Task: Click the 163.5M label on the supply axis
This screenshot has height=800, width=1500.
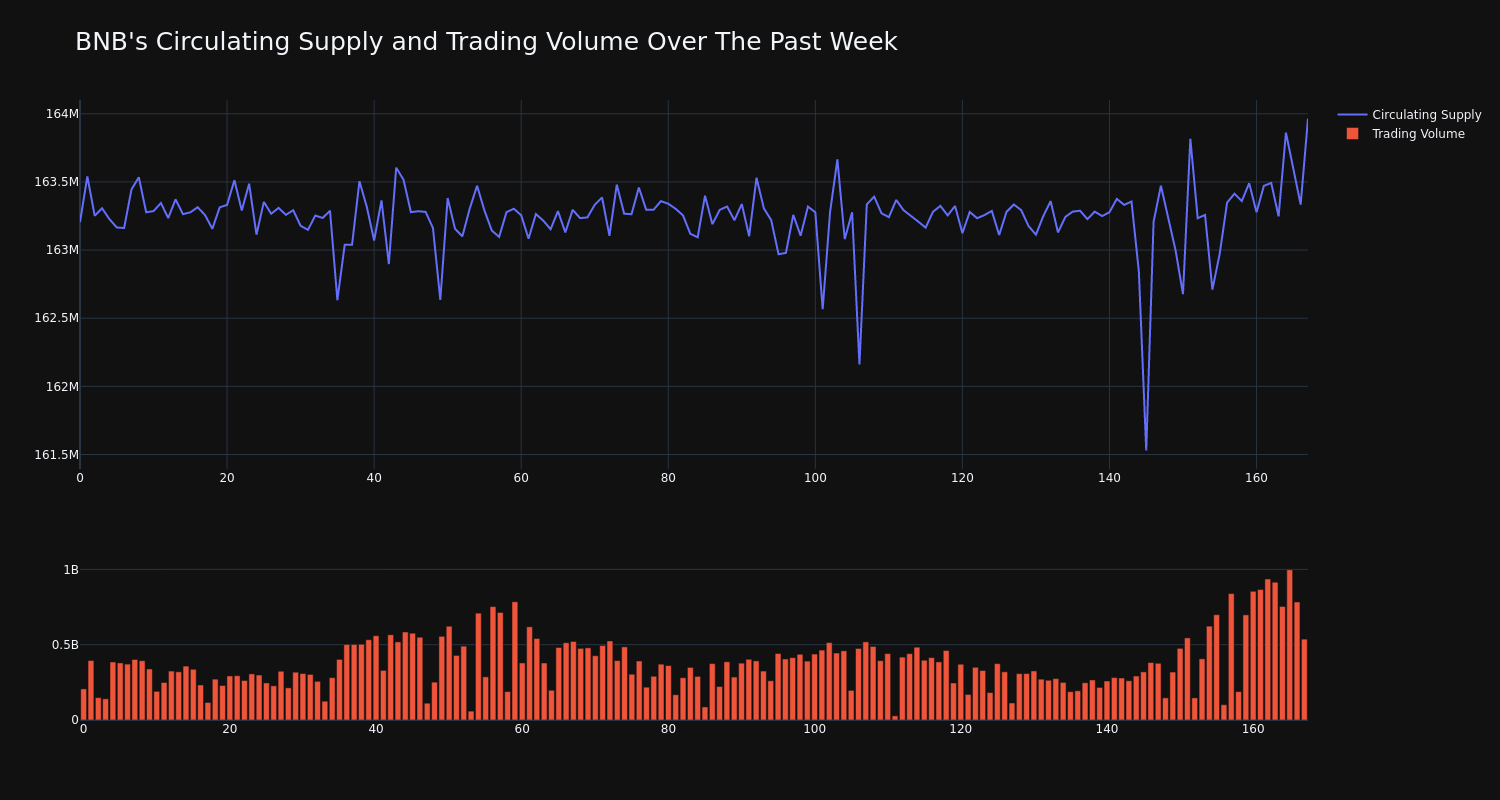Action: 56,182
